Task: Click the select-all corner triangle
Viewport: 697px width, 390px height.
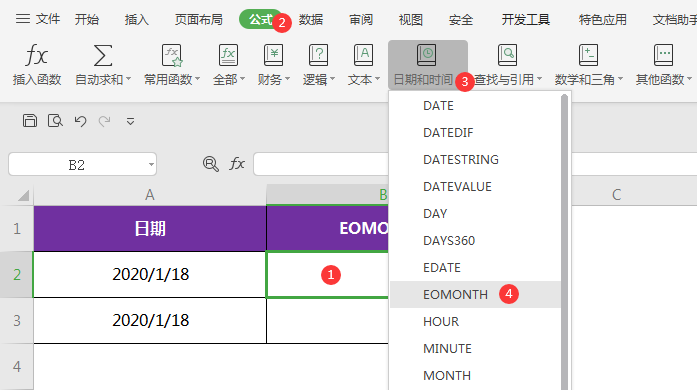Action: [x=23, y=195]
